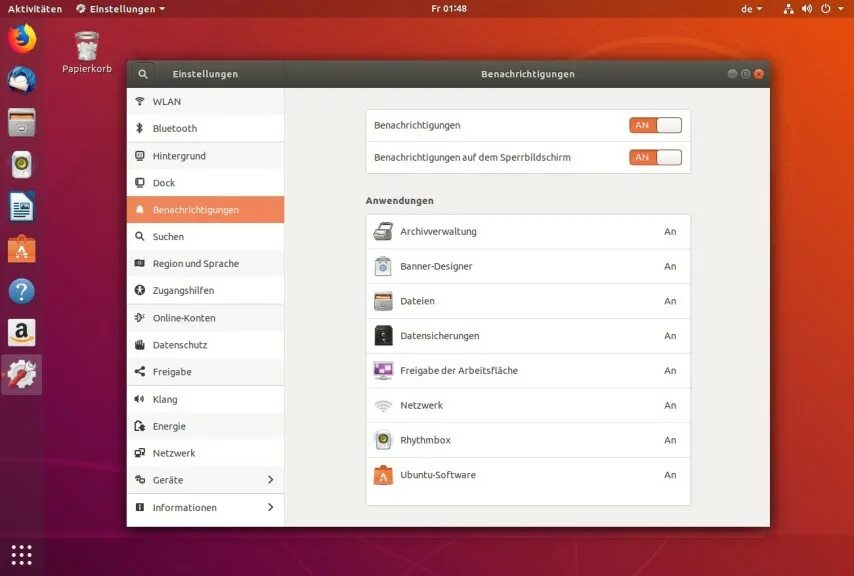The width and height of the screenshot is (854, 576).
Task: Click the Energie battery icon
Action: tap(140, 426)
